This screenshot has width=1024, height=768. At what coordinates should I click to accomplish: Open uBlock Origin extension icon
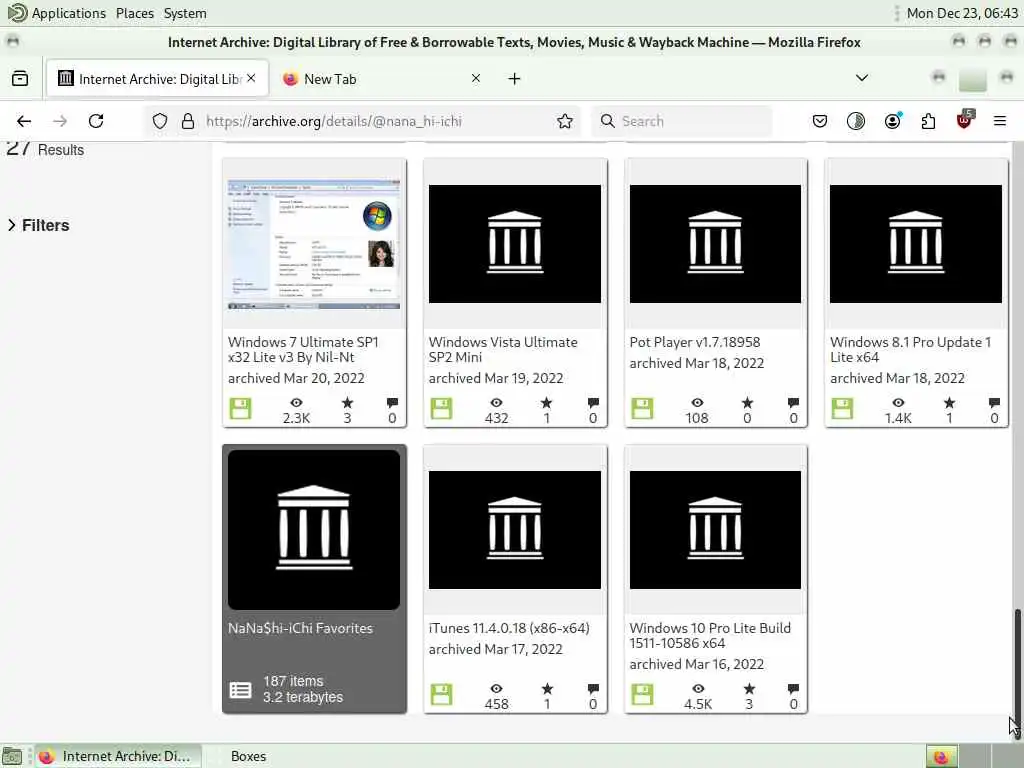[965, 120]
